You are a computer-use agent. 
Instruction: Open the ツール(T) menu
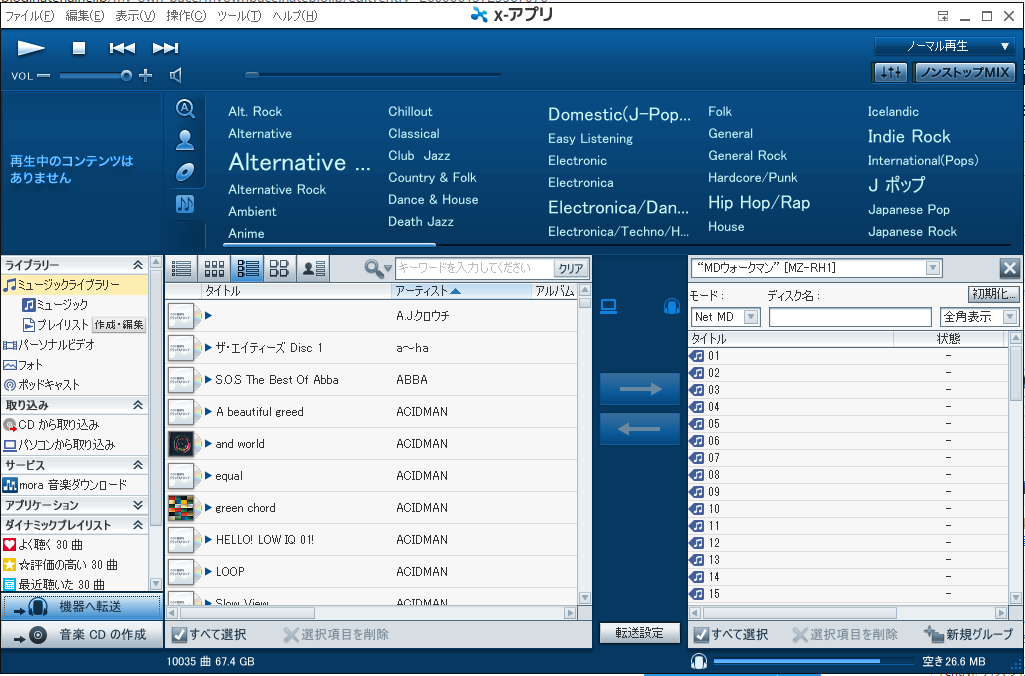click(x=239, y=16)
